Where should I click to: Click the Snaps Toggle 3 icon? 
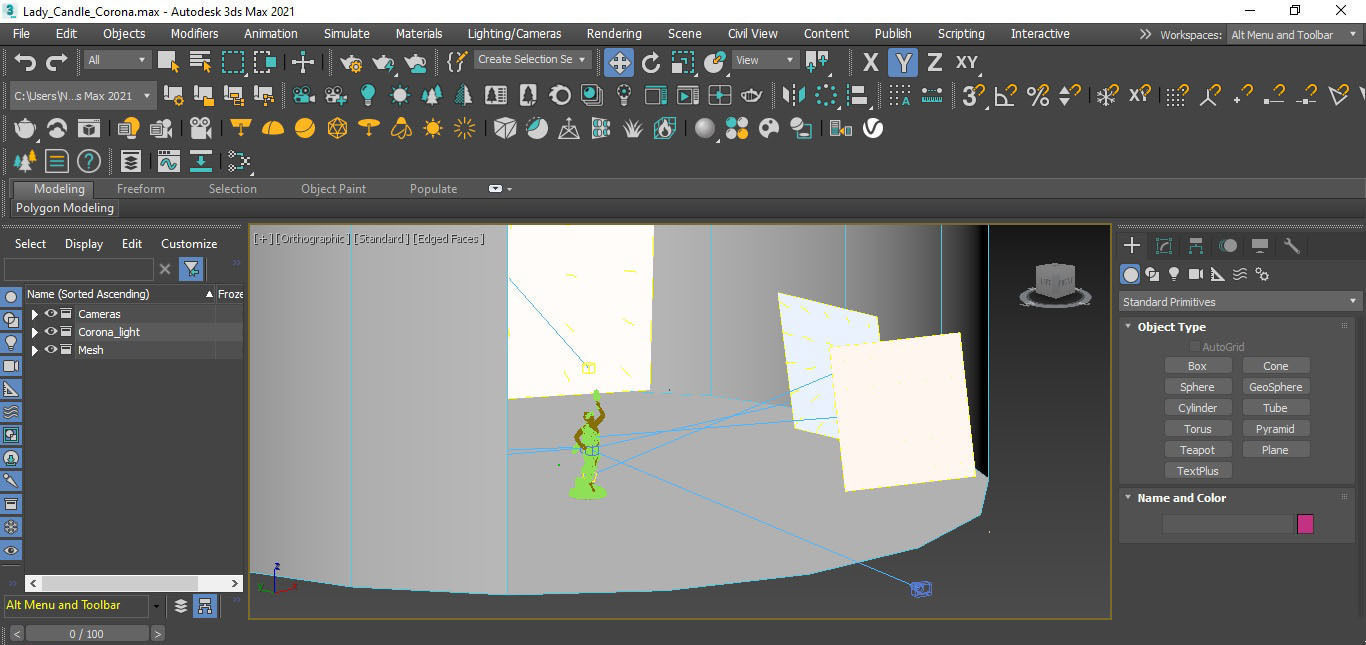(x=972, y=96)
